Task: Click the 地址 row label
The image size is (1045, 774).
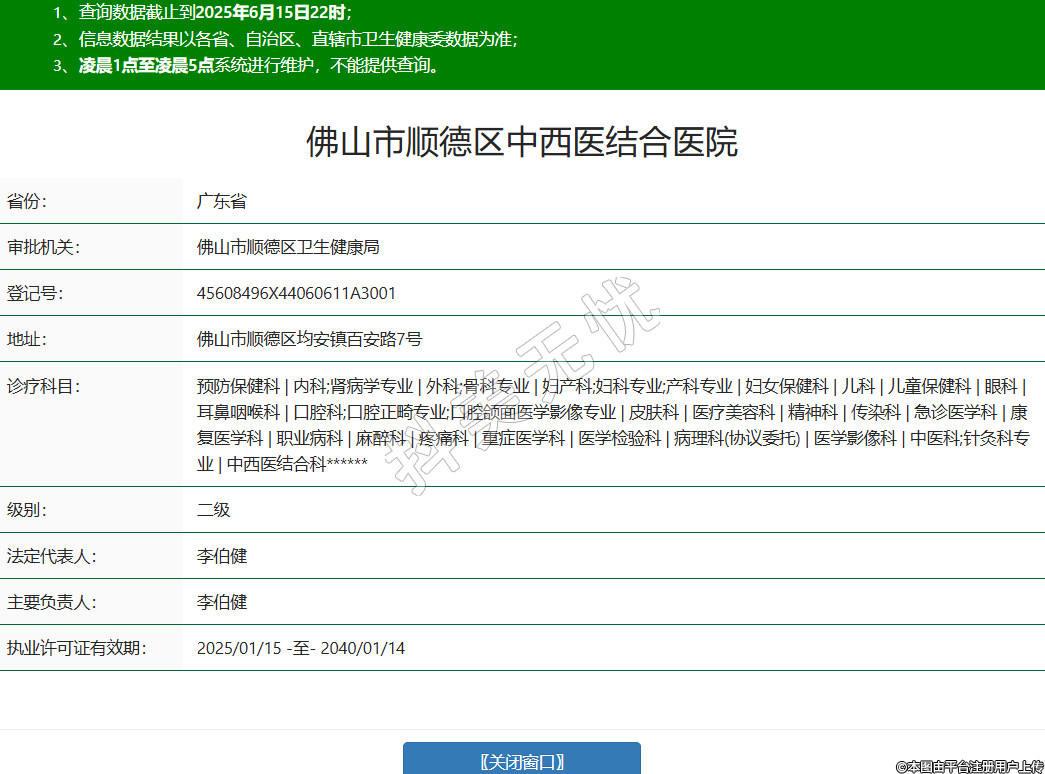Action: 27,339
